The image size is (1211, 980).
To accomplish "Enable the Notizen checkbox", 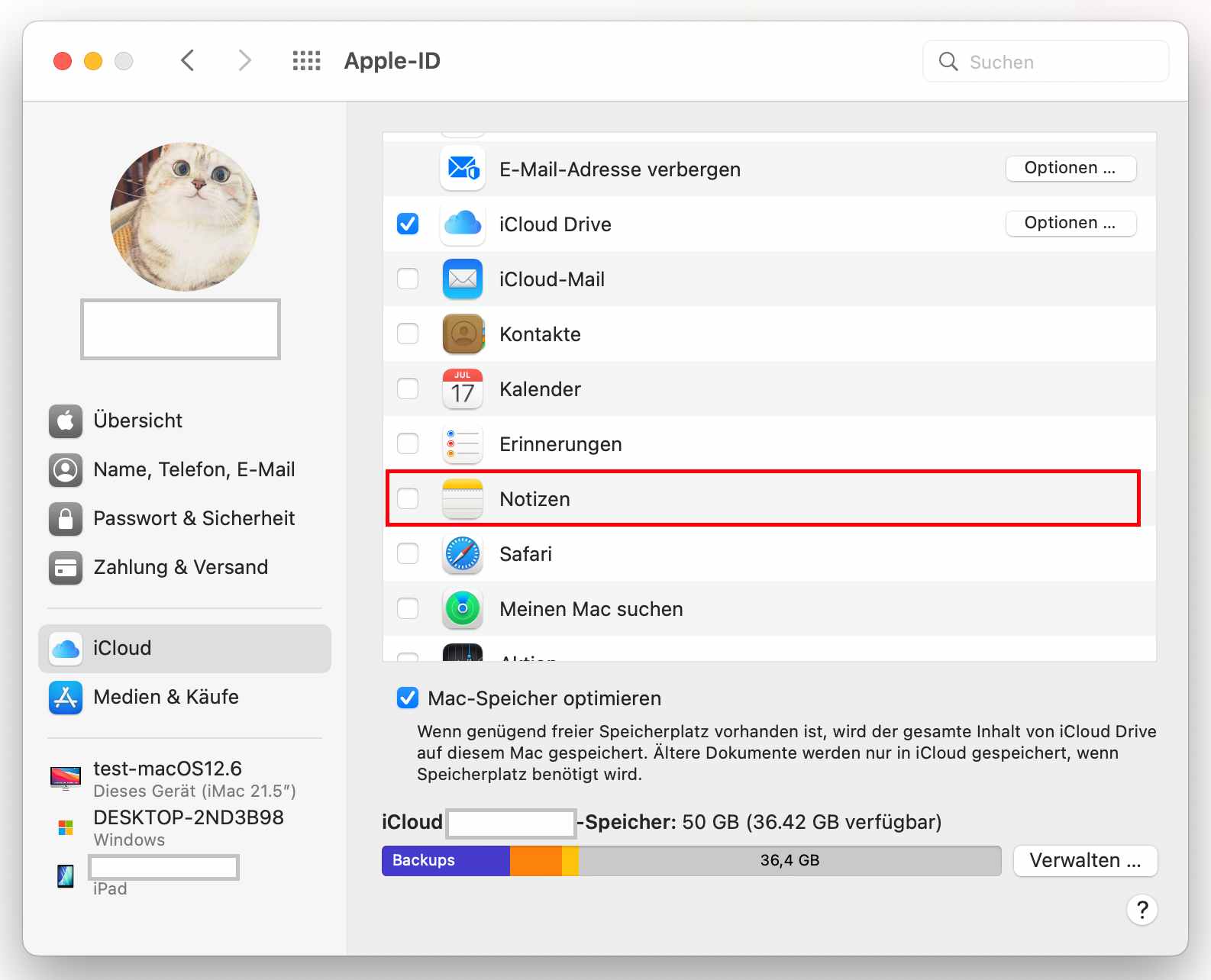I will [x=408, y=498].
